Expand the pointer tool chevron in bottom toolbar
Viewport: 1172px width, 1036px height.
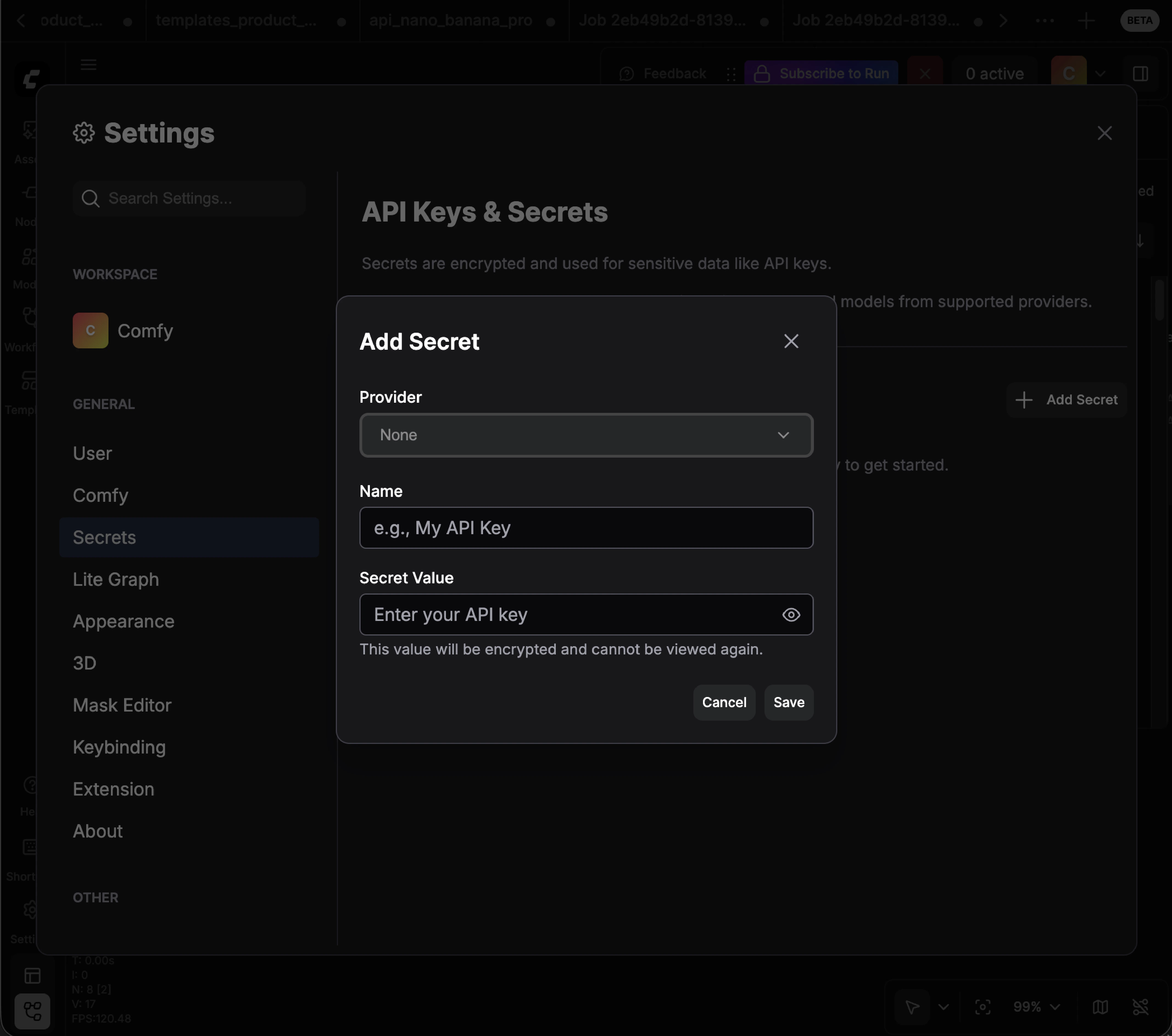tap(944, 1007)
